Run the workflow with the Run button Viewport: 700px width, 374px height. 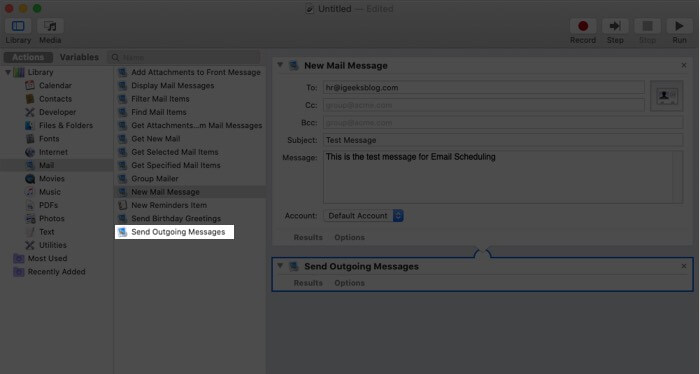(x=679, y=26)
